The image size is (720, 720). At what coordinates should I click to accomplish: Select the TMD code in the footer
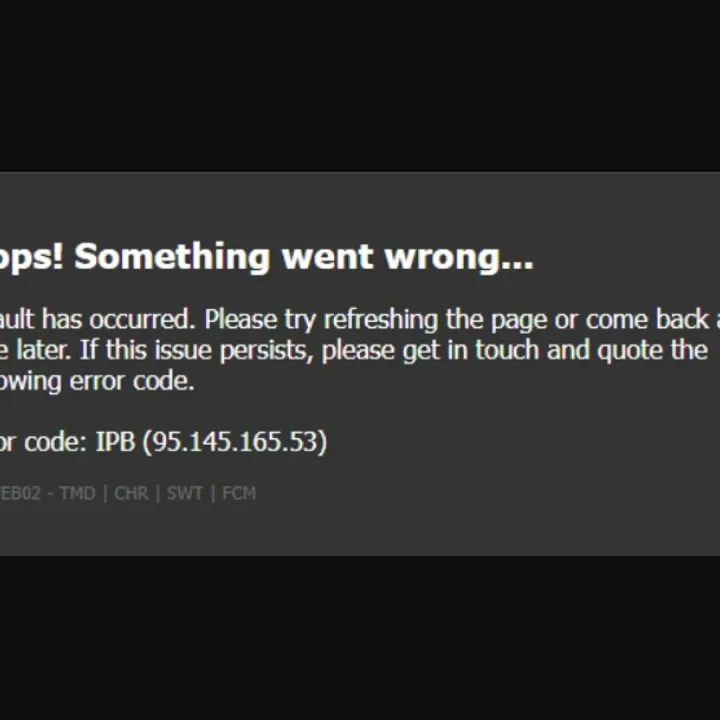coord(77,494)
